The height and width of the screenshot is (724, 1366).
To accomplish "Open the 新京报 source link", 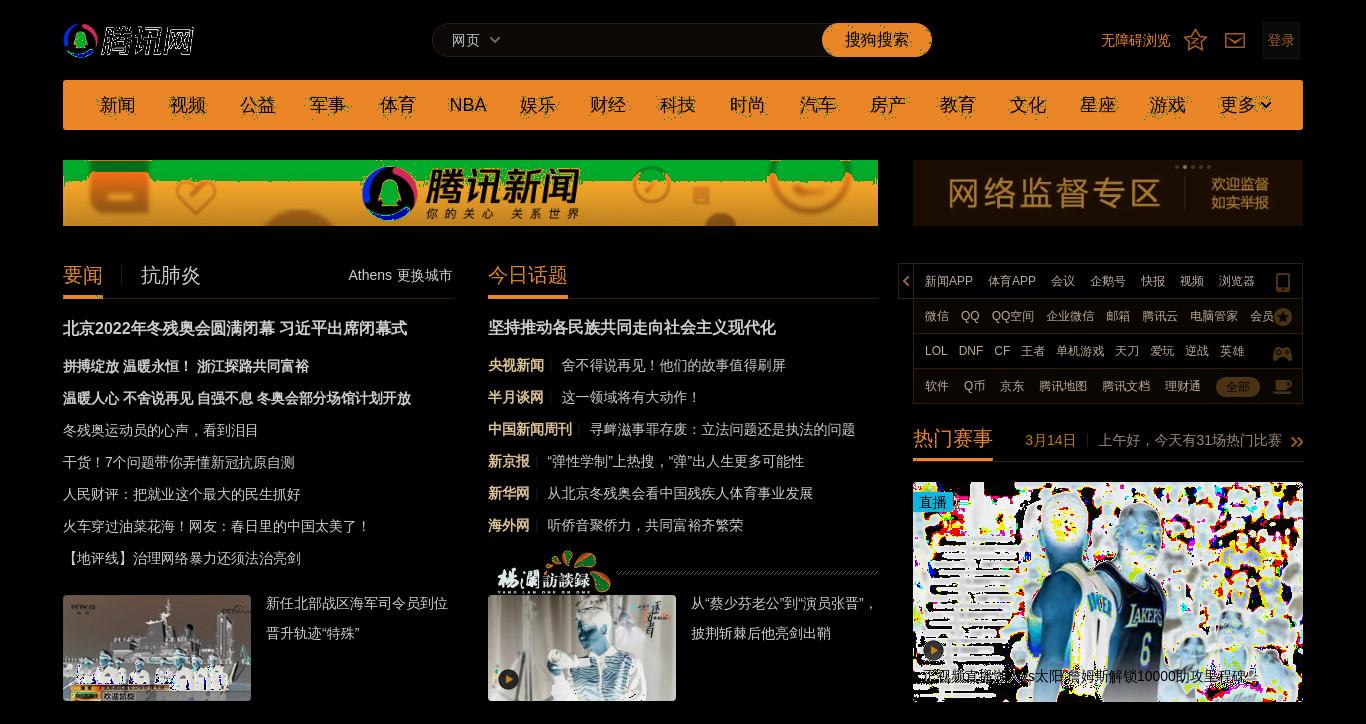I will pos(509,461).
